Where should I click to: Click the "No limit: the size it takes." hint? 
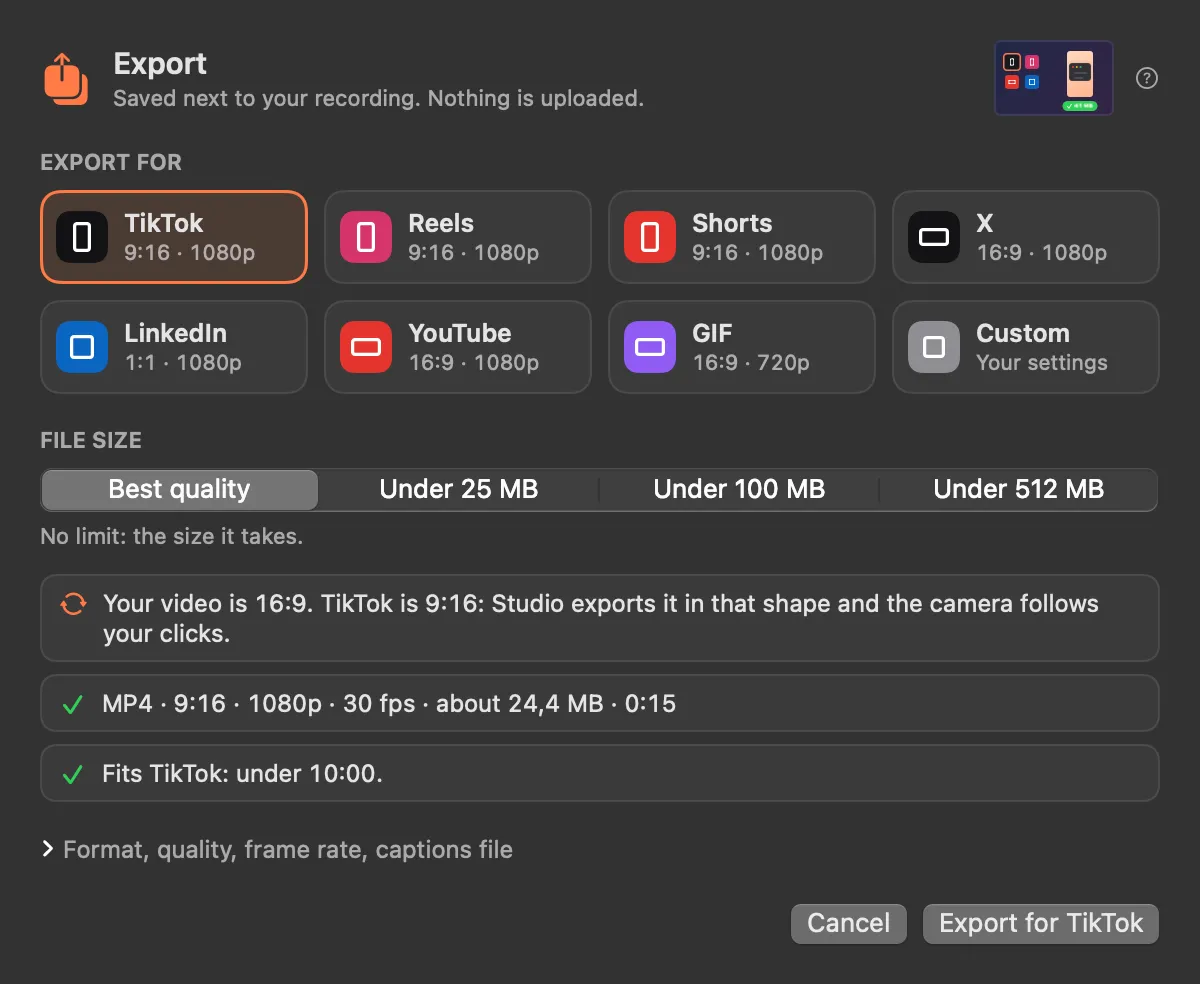pos(171,537)
